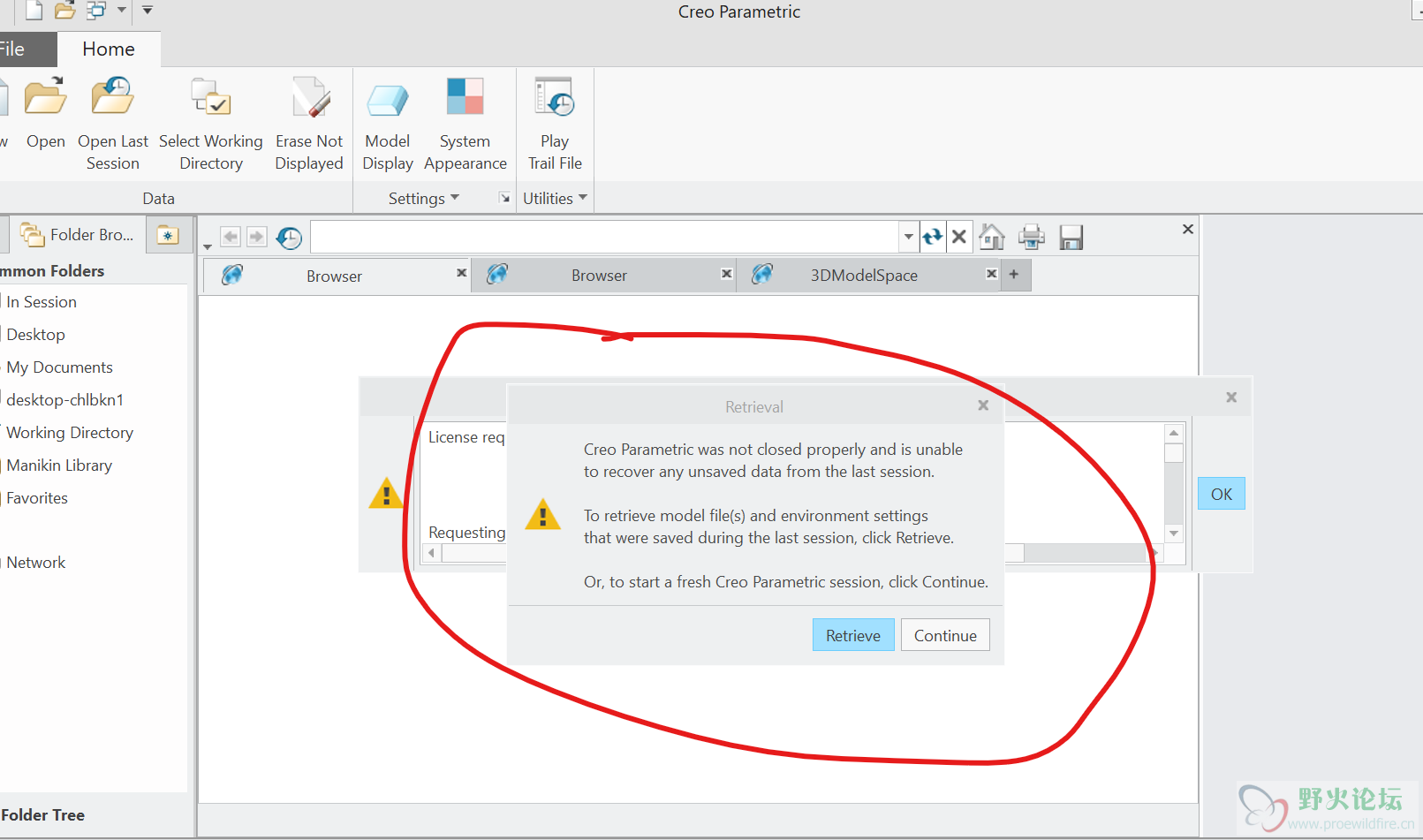
Task: Click Erase Not Displayed
Action: (309, 124)
